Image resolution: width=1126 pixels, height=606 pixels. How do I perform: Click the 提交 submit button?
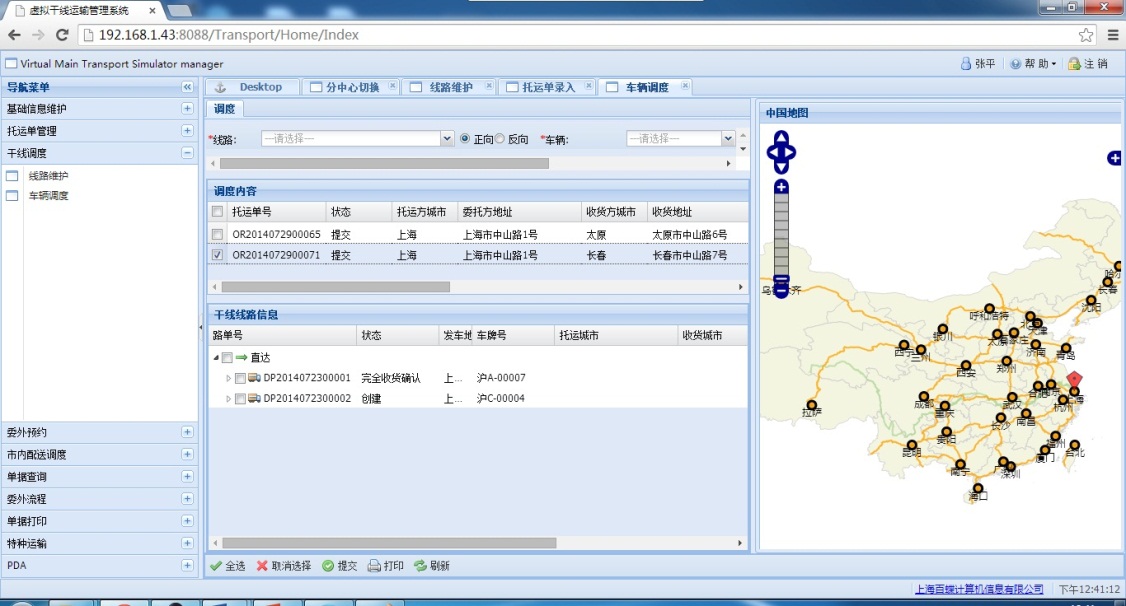(x=339, y=566)
